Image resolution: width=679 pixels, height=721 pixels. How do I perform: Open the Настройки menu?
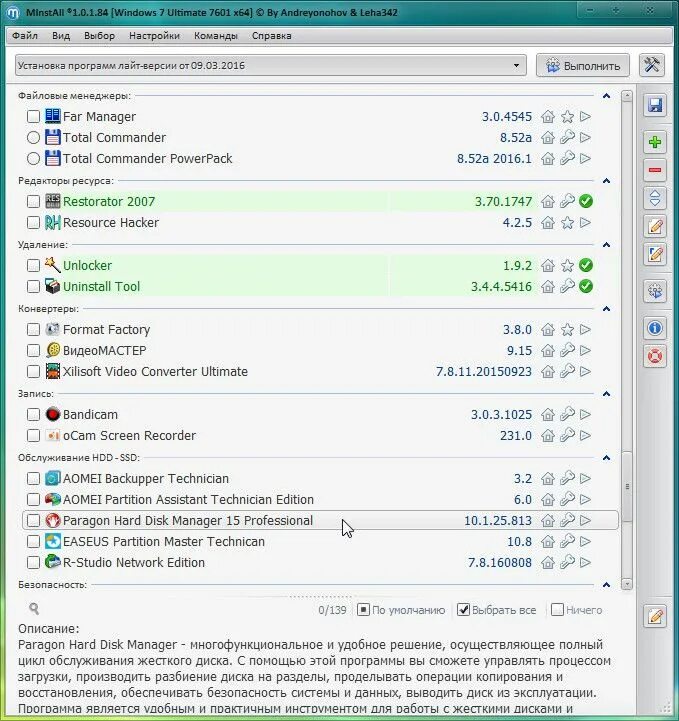[154, 35]
